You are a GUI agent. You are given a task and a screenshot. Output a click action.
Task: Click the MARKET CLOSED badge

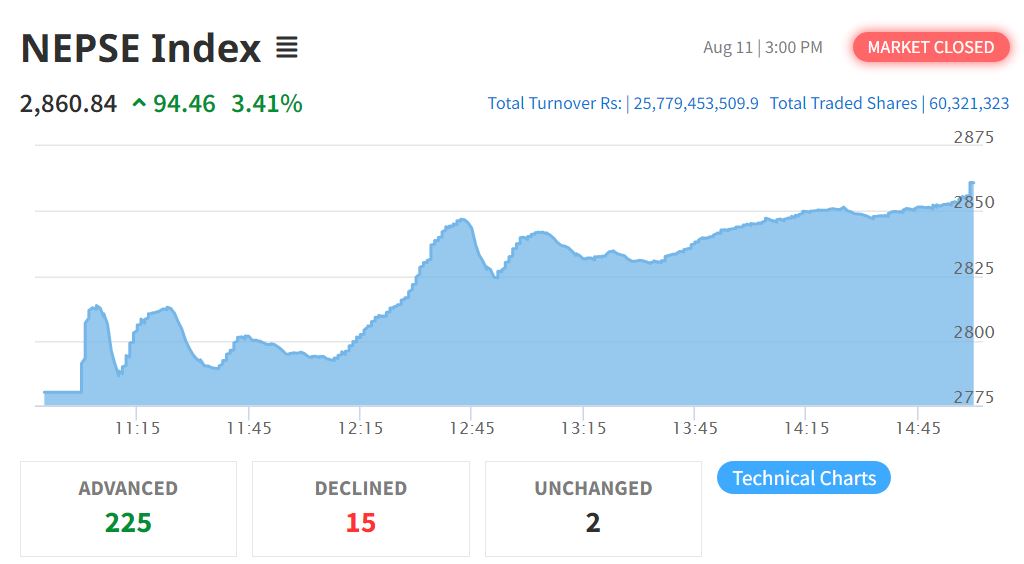(931, 47)
